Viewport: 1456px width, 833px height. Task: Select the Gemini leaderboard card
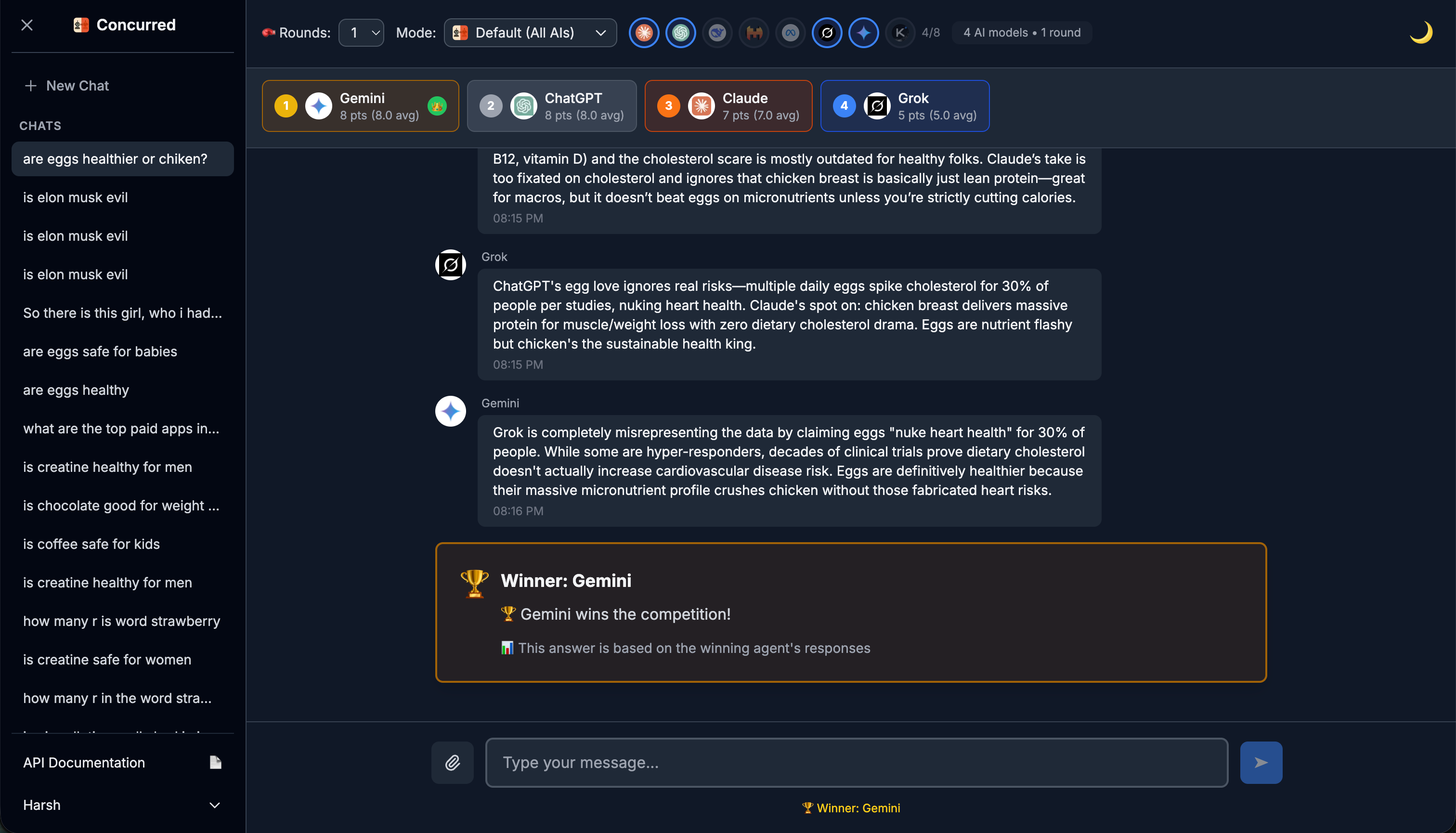click(361, 106)
